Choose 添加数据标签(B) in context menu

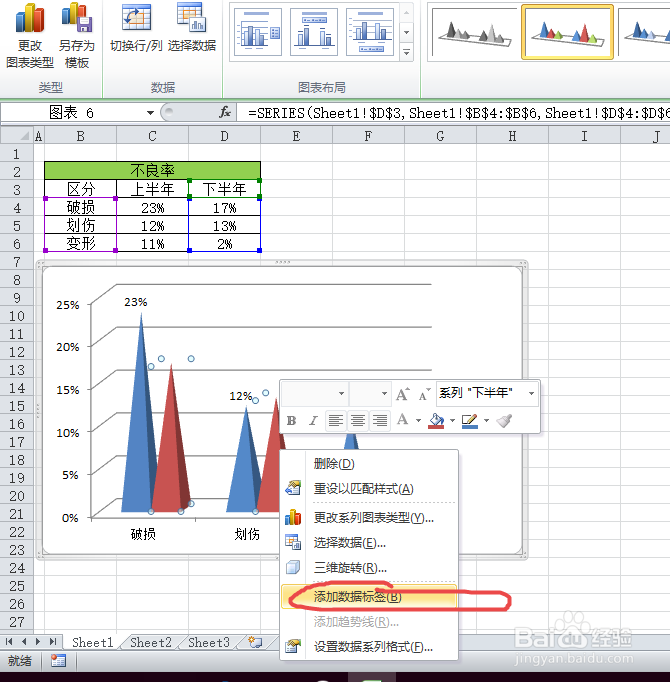[369, 597]
